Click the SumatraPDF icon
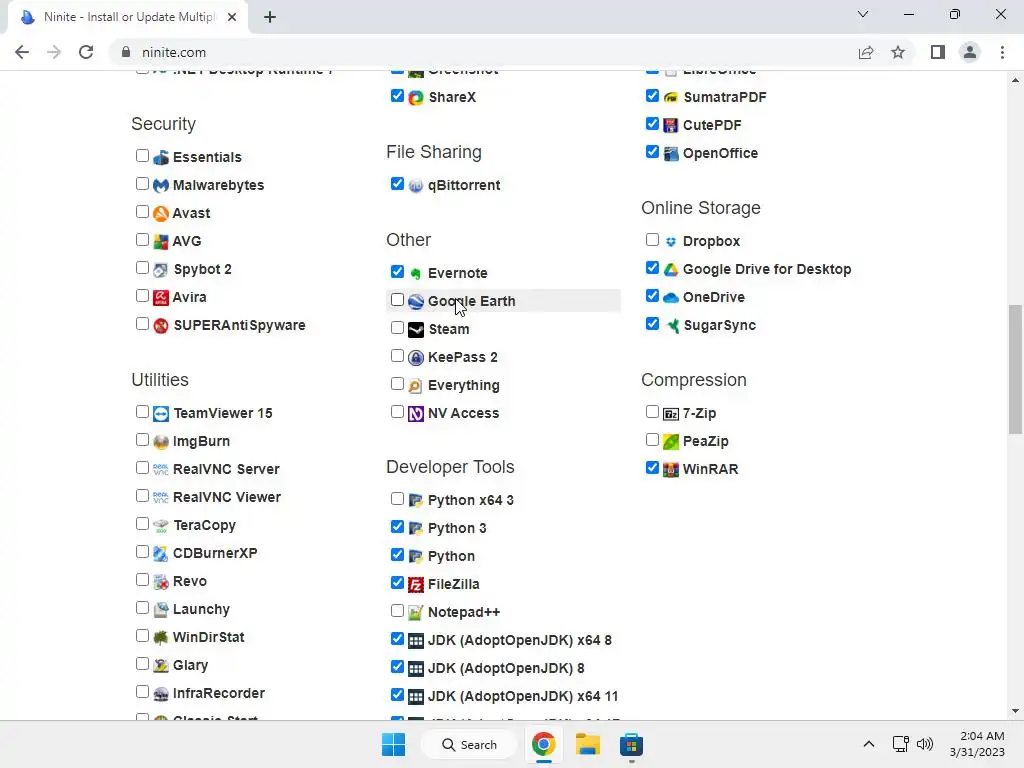 (x=671, y=97)
